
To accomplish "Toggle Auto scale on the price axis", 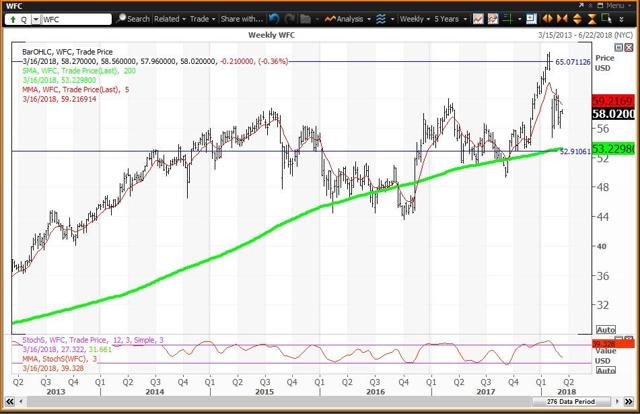I will pyautogui.click(x=606, y=329).
